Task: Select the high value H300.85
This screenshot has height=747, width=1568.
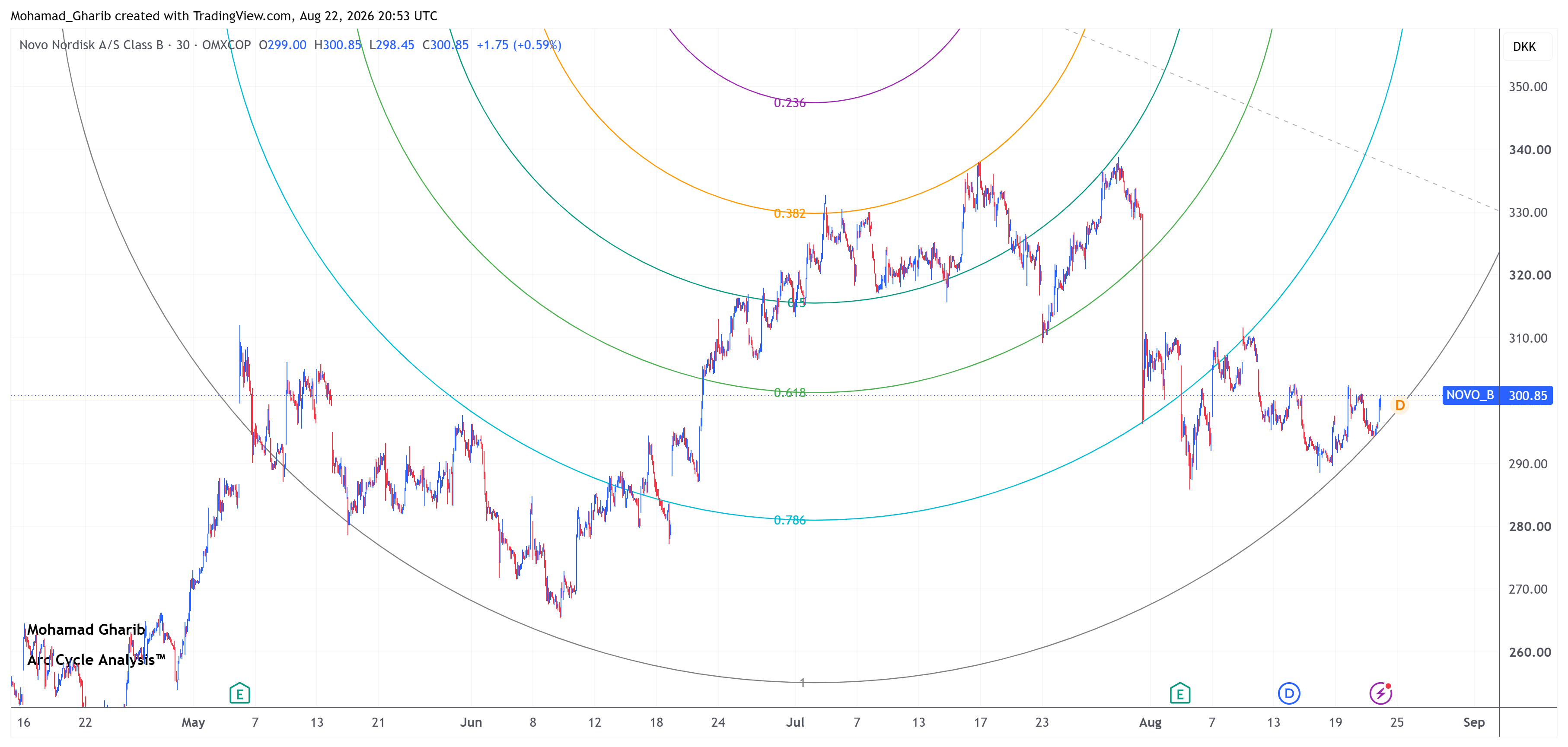Action: coord(338,45)
